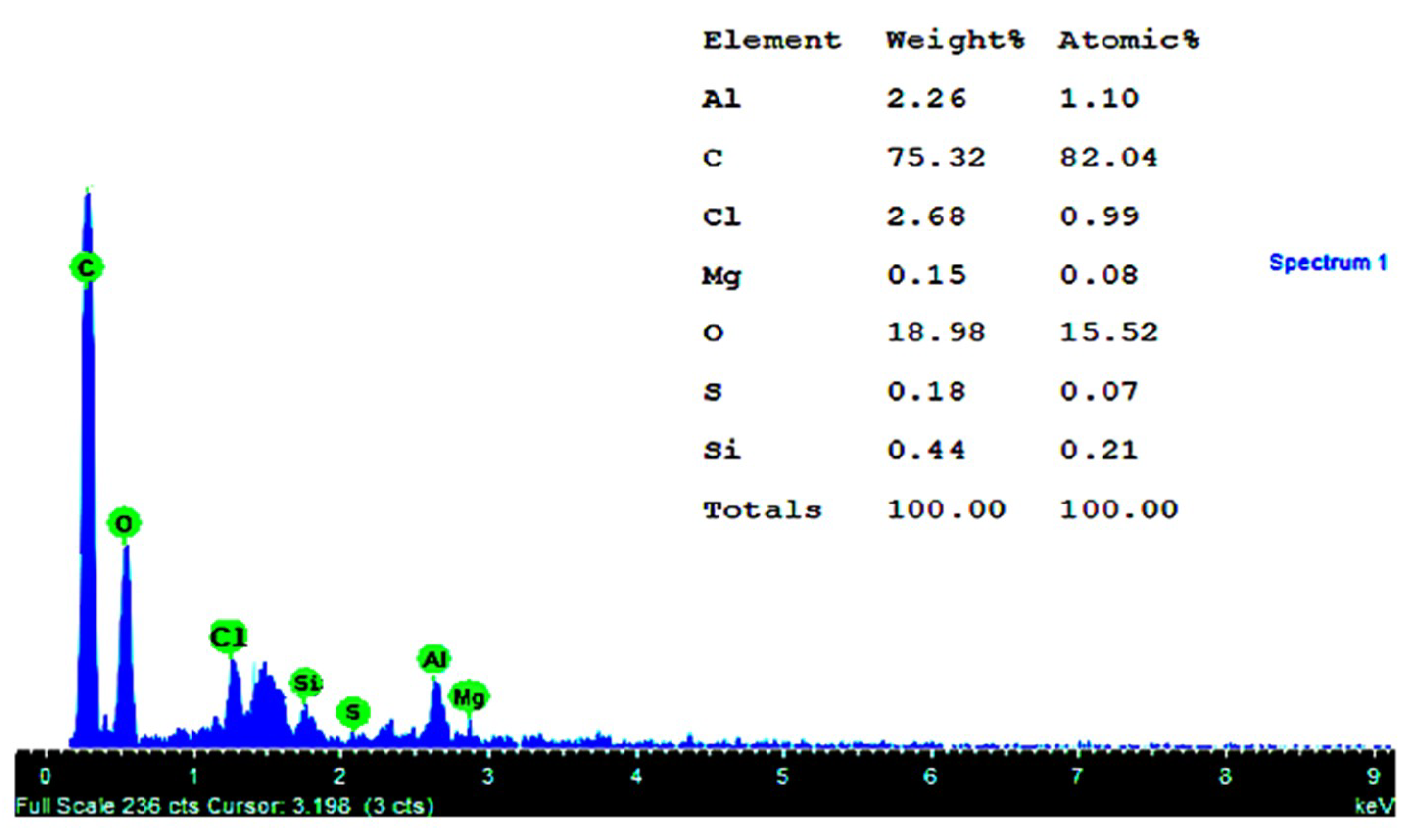This screenshot has width=1415, height=840.
Task: Click oxygen atomic value 15.52
Action: point(1109,332)
